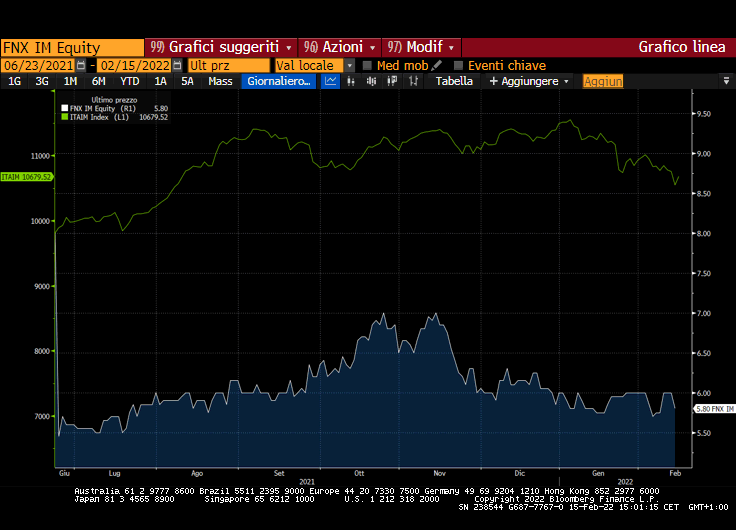Viewport: 736px width, 530px height.
Task: Enable the Med mob checkbox
Action: click(x=367, y=65)
